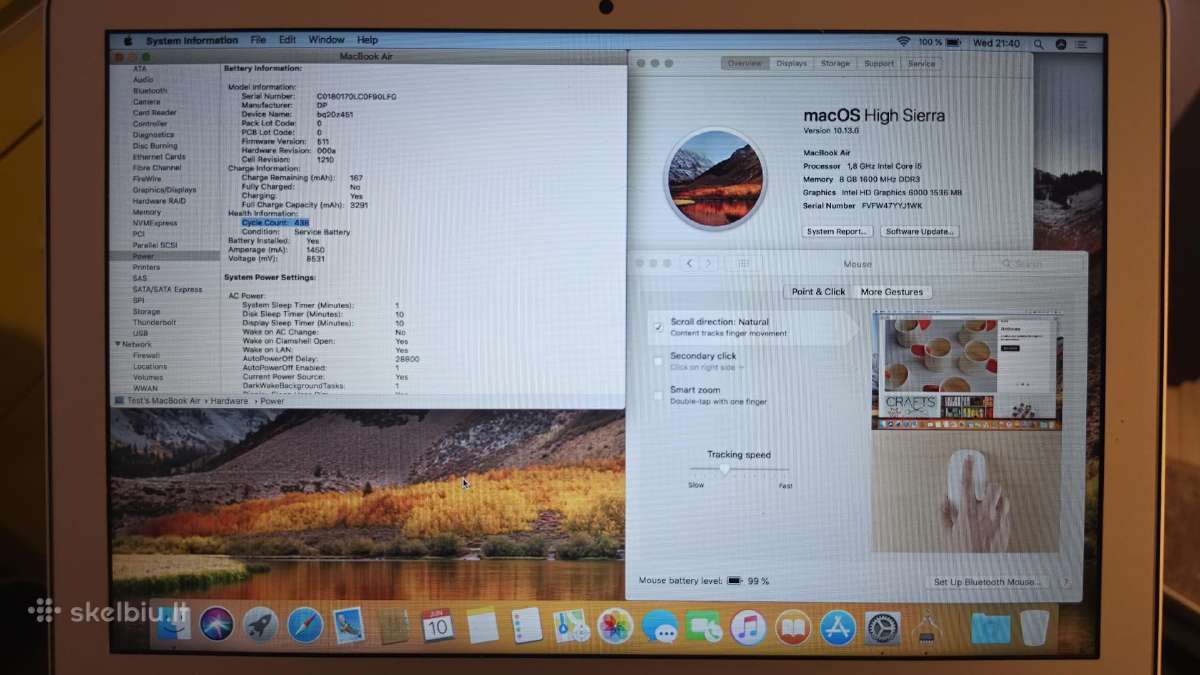The height and width of the screenshot is (675, 1200).
Task: Open Mail stamp icon in Dock
Action: (349, 625)
